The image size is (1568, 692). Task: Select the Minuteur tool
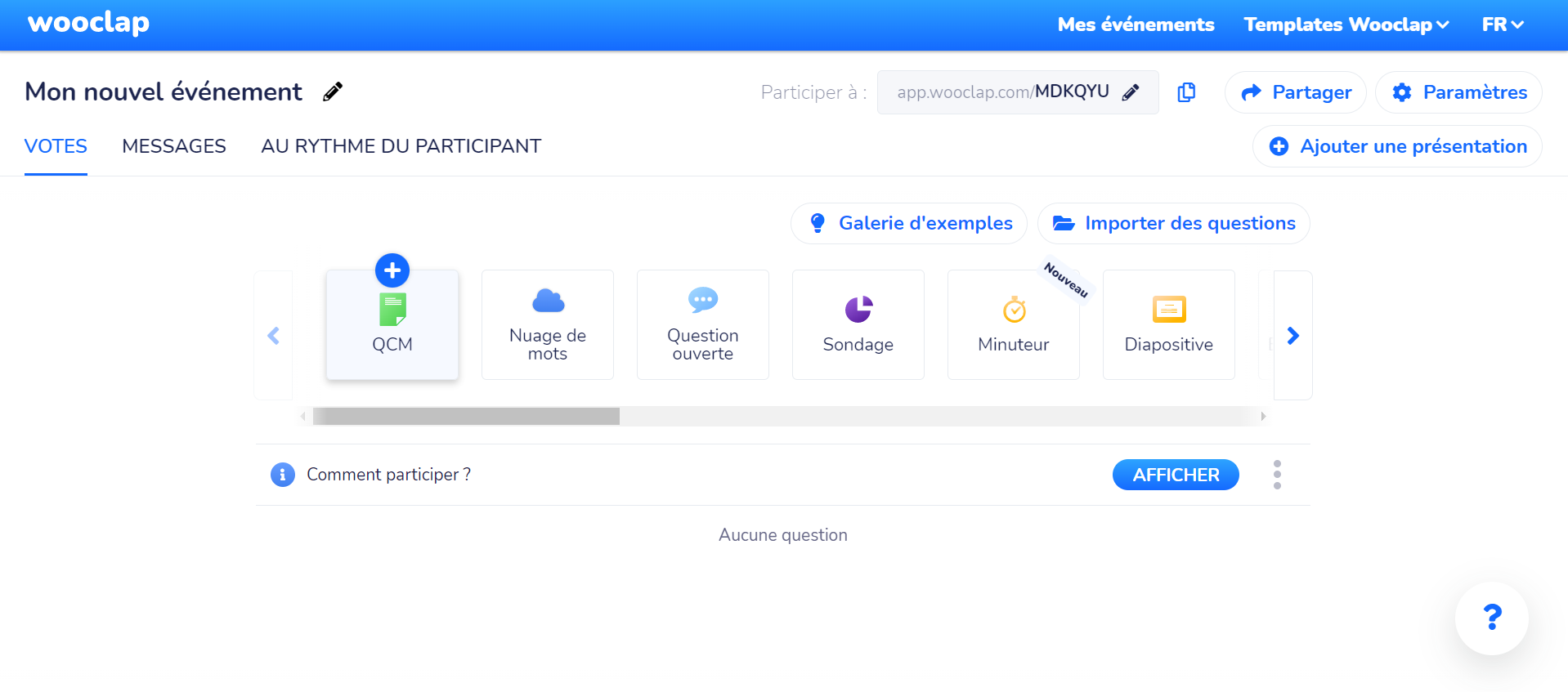[1013, 324]
